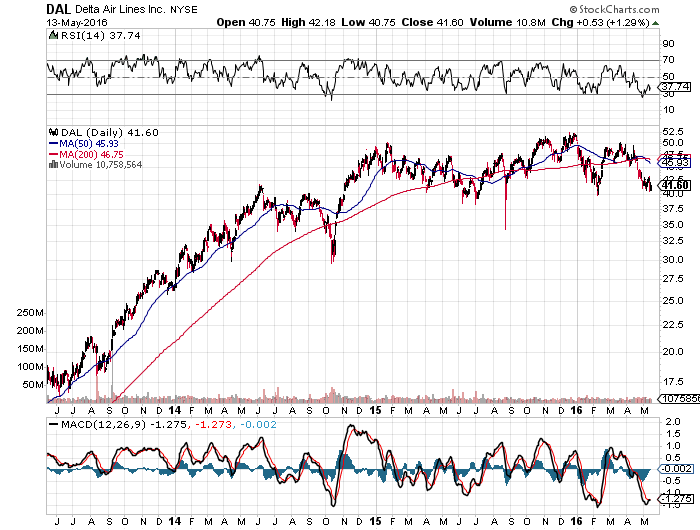Click the RSI current value tag 37.74
Image resolution: width=700 pixels, height=530 pixels.
point(676,87)
